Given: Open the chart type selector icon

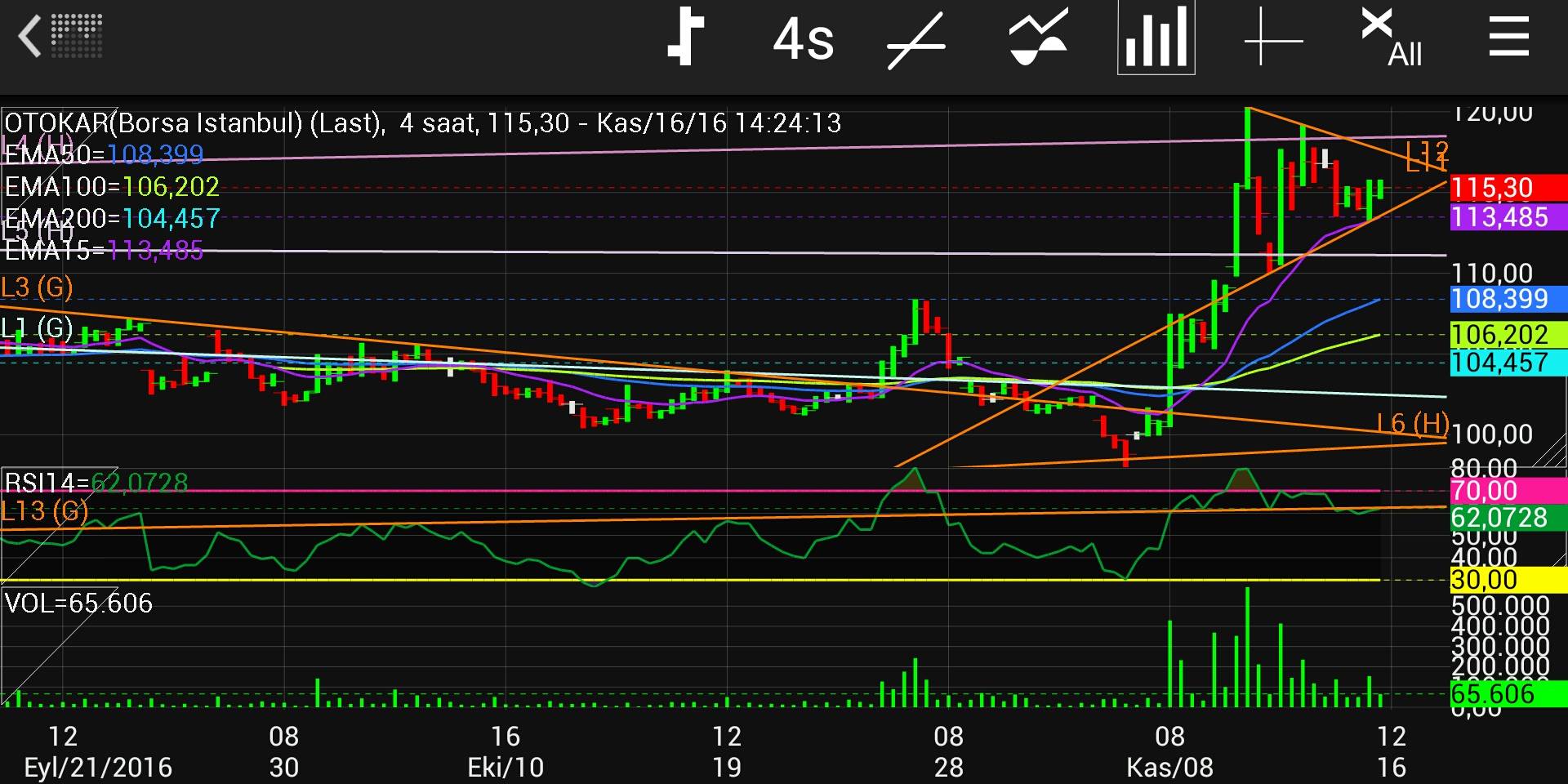Looking at the screenshot, I should pos(686,38).
